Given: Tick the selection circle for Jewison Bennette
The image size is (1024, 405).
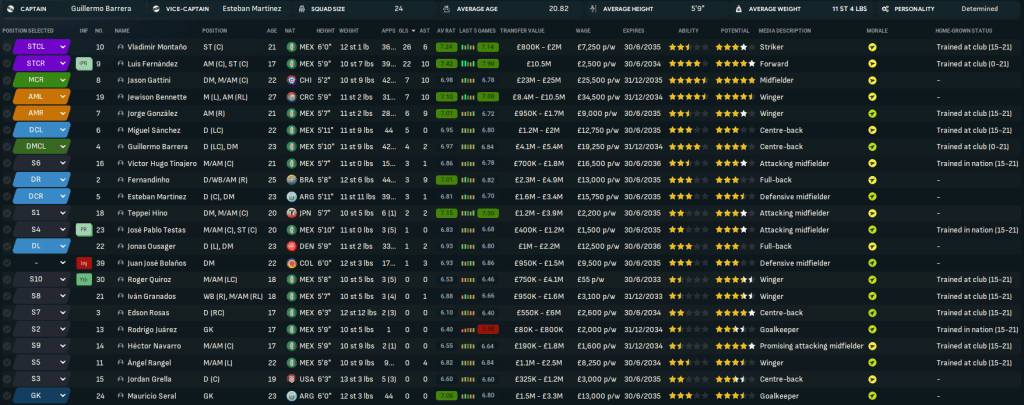Looking at the screenshot, I should click(x=8, y=96).
